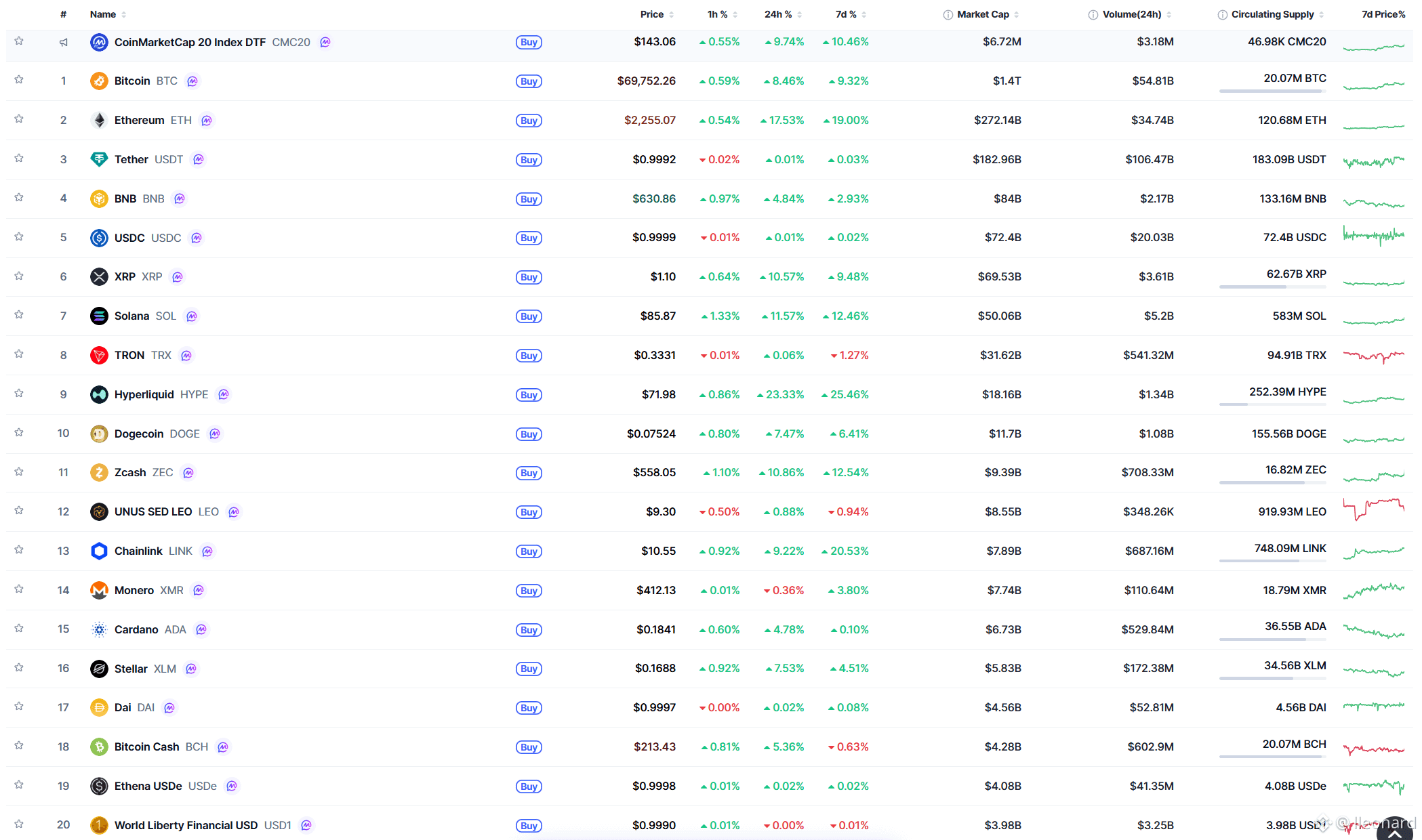This screenshot has width=1422, height=840.
Task: Add Hyperliquid to watchlist with star
Action: [19, 394]
